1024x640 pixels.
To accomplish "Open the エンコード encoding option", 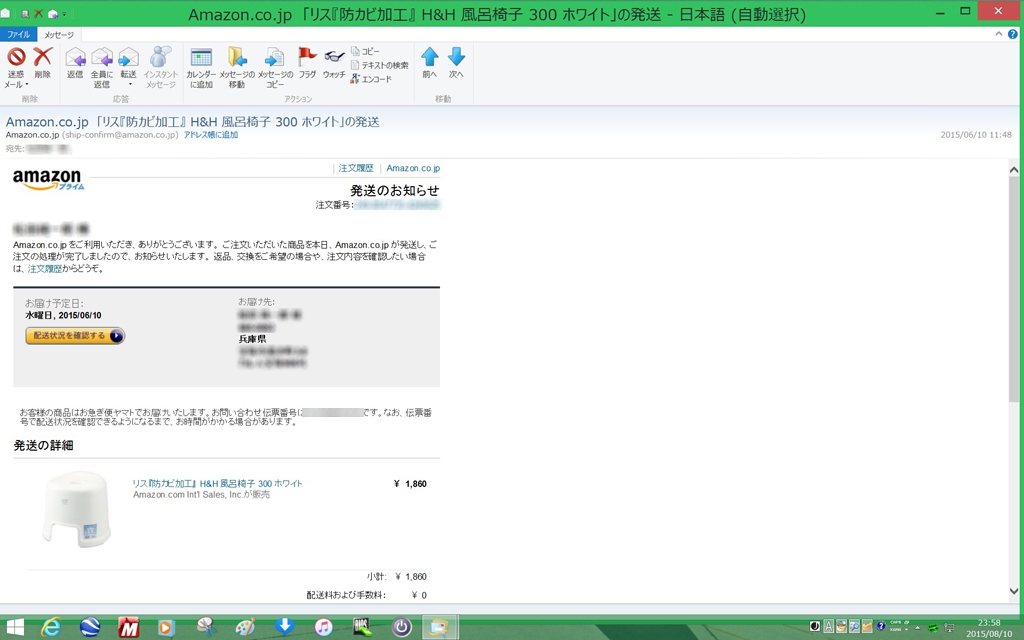I will click(x=371, y=79).
